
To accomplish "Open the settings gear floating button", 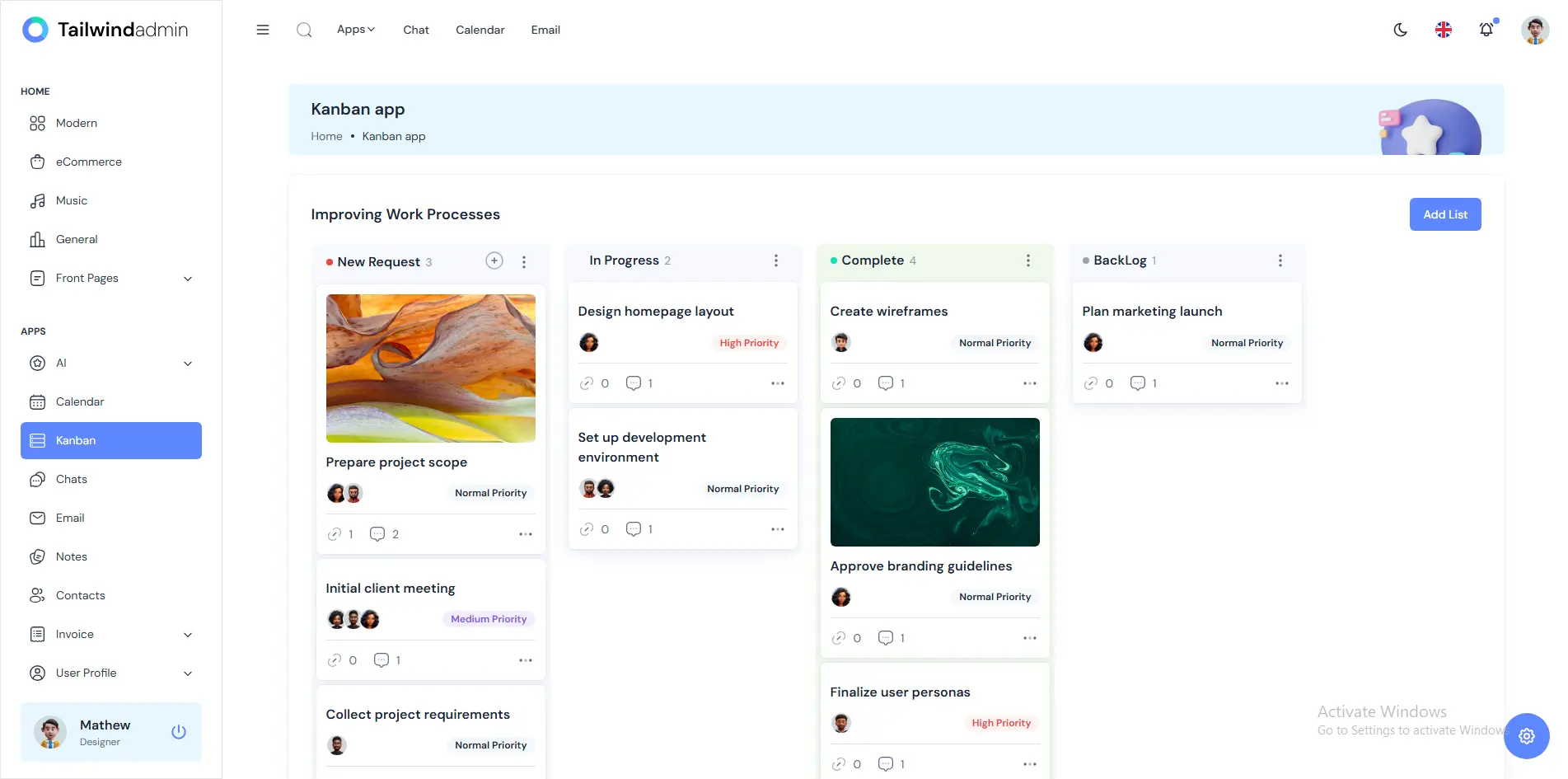I will coord(1527,736).
